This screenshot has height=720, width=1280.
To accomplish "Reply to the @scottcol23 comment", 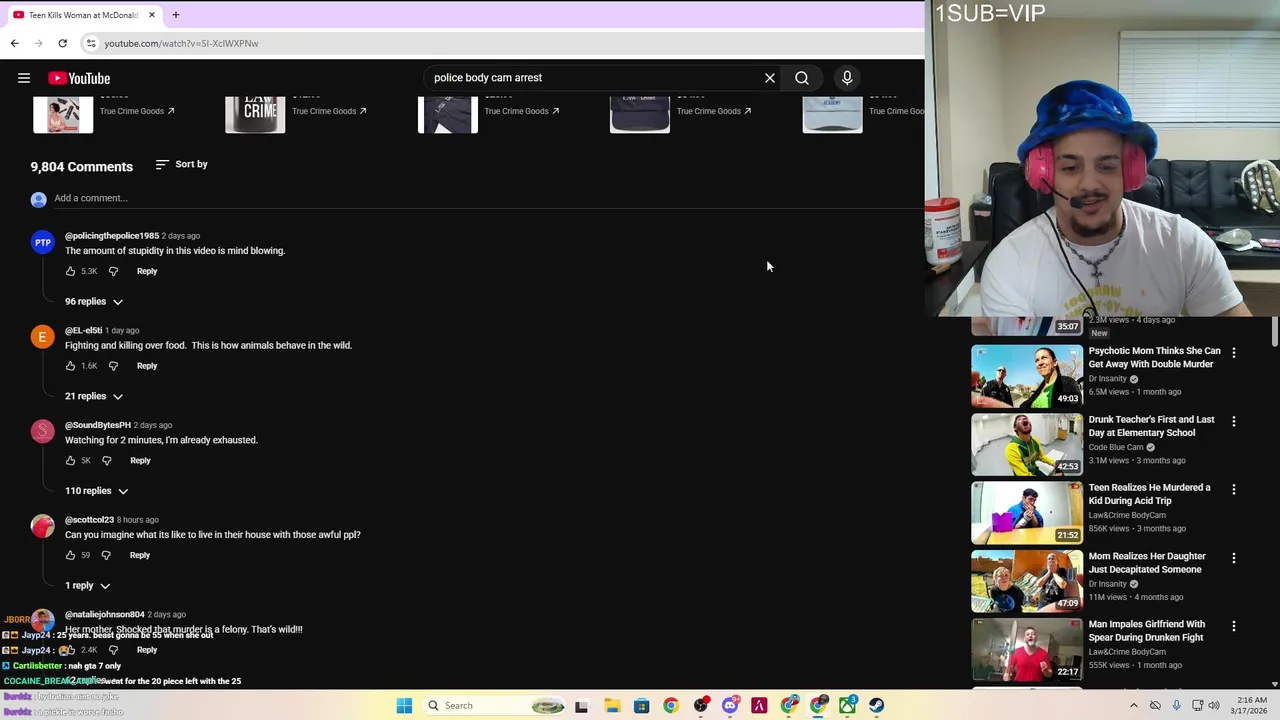I will pos(140,555).
